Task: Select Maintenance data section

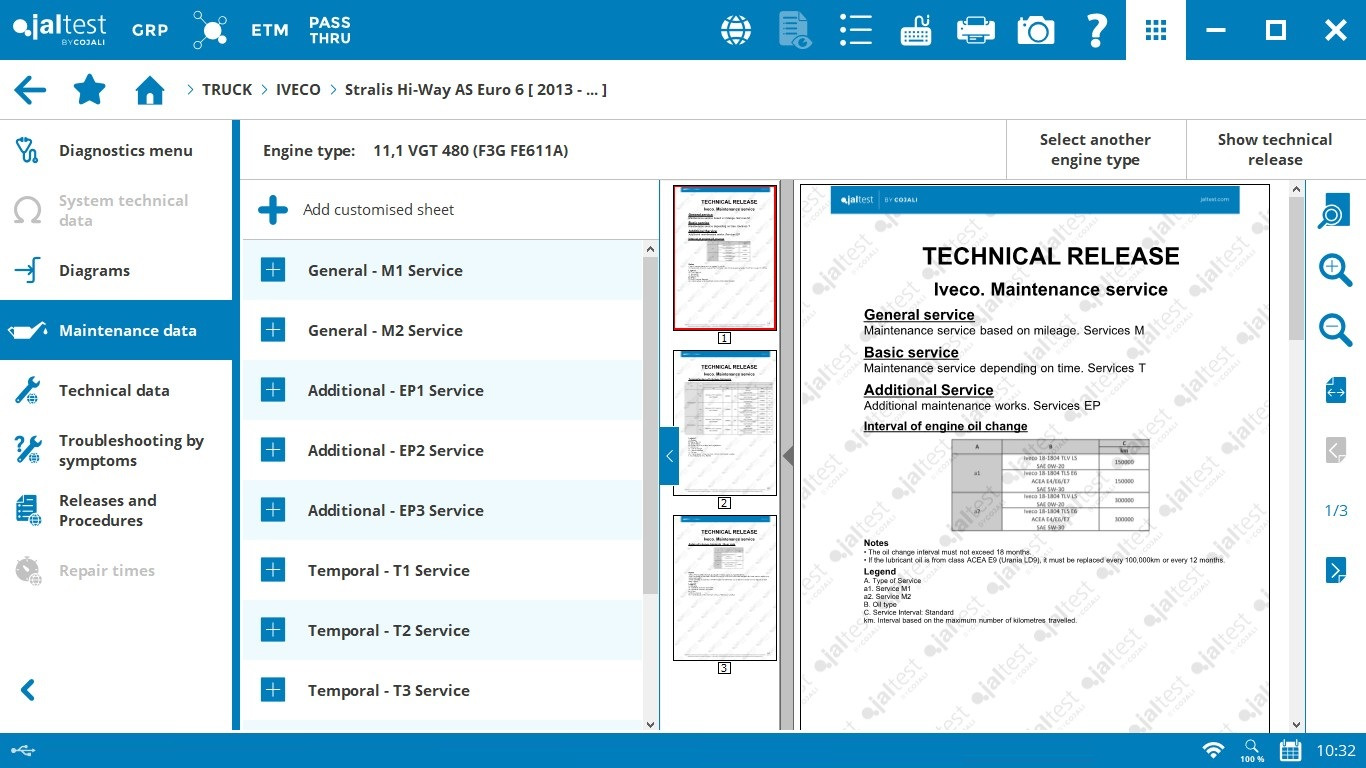Action: tap(116, 330)
